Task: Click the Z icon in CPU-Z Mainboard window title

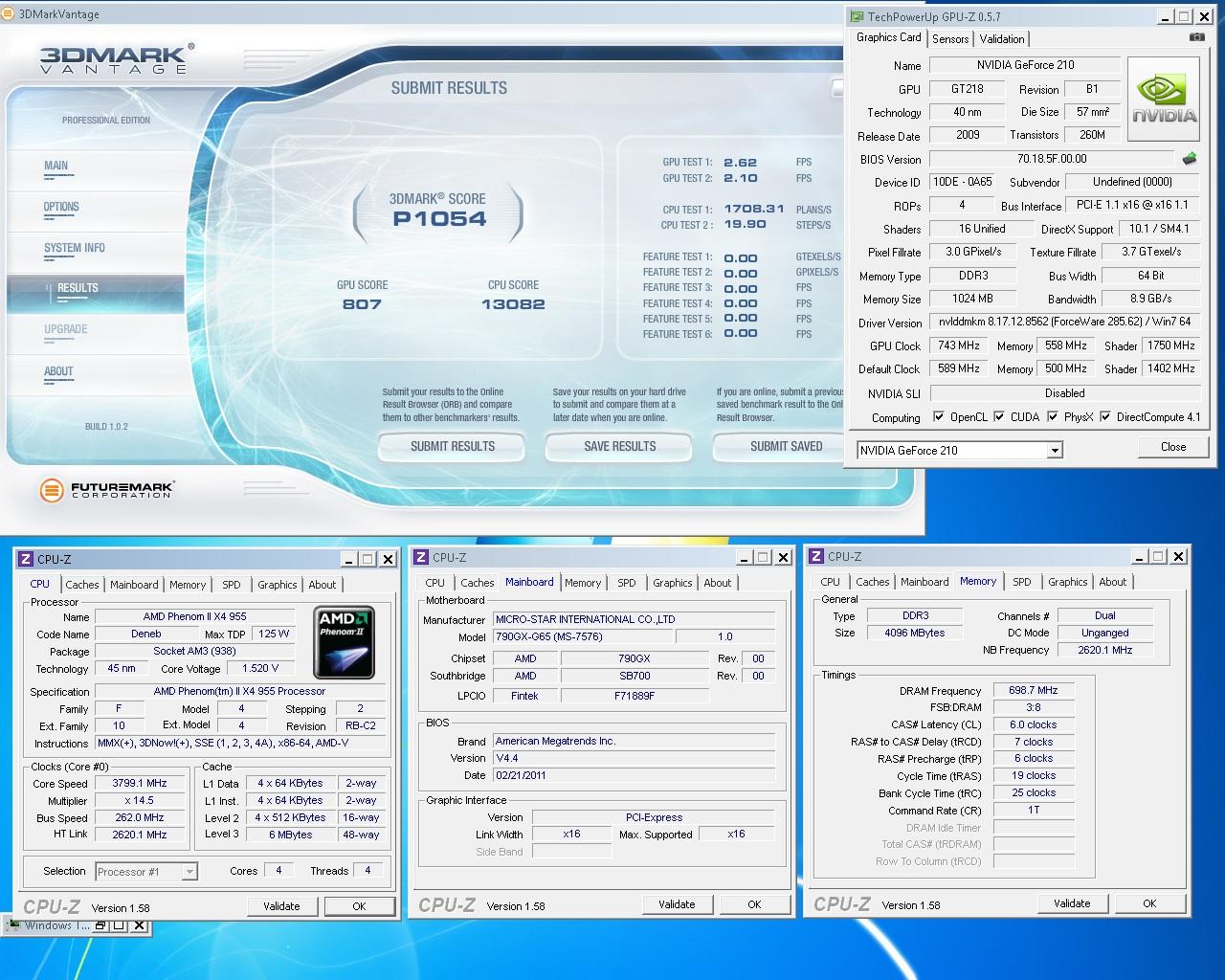Action: pyautogui.click(x=421, y=557)
